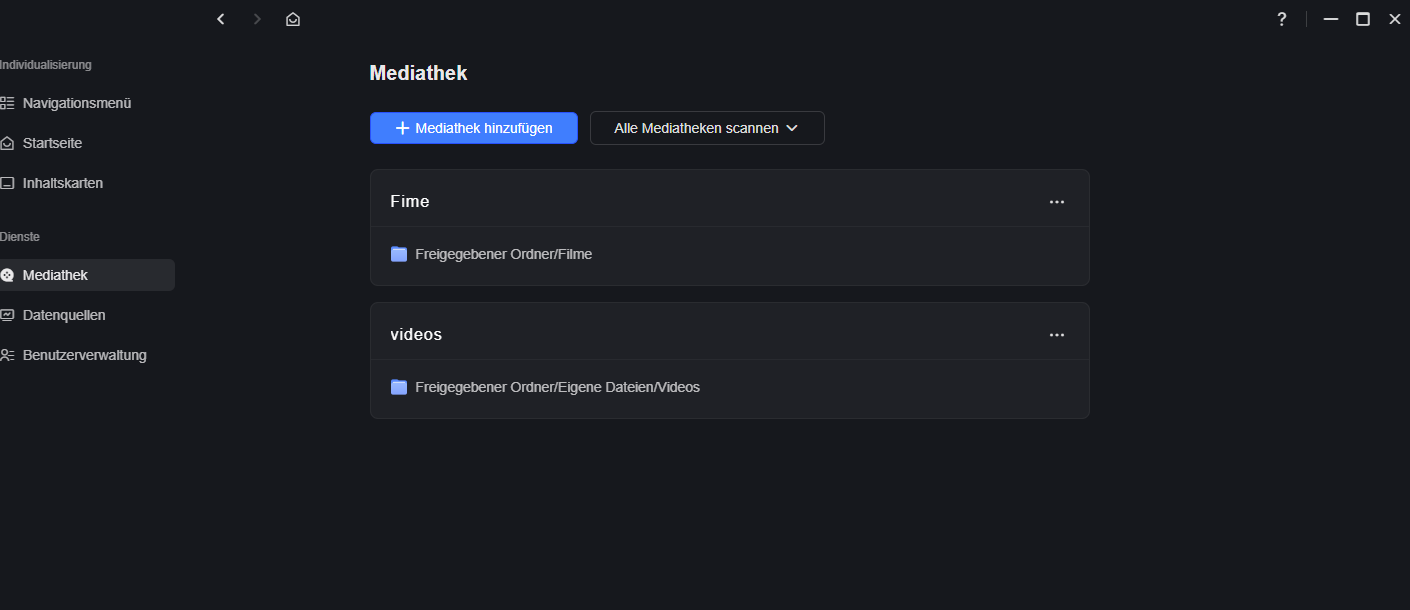Select the Fime library heading

410,201
